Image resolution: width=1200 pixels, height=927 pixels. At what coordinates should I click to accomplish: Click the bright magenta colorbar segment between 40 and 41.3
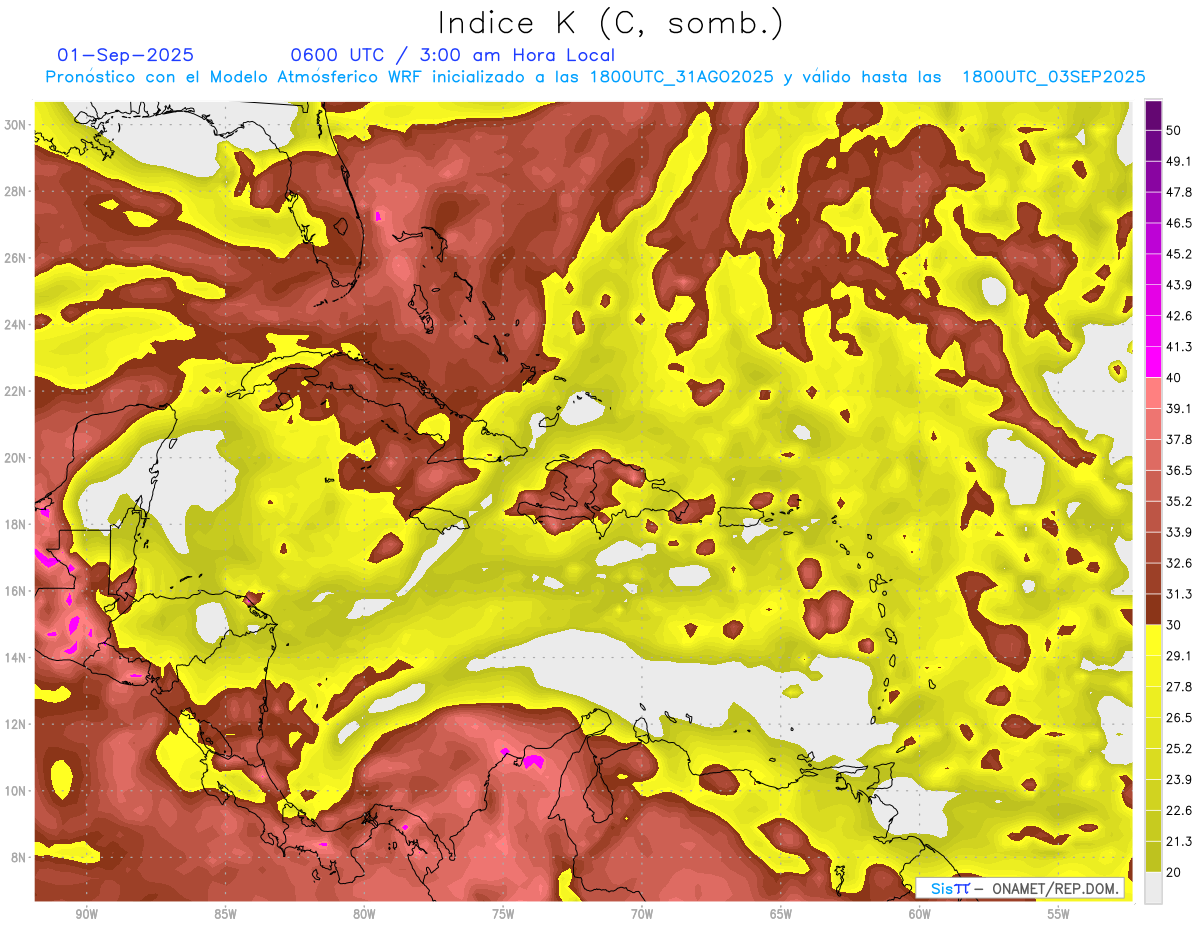click(x=1153, y=362)
